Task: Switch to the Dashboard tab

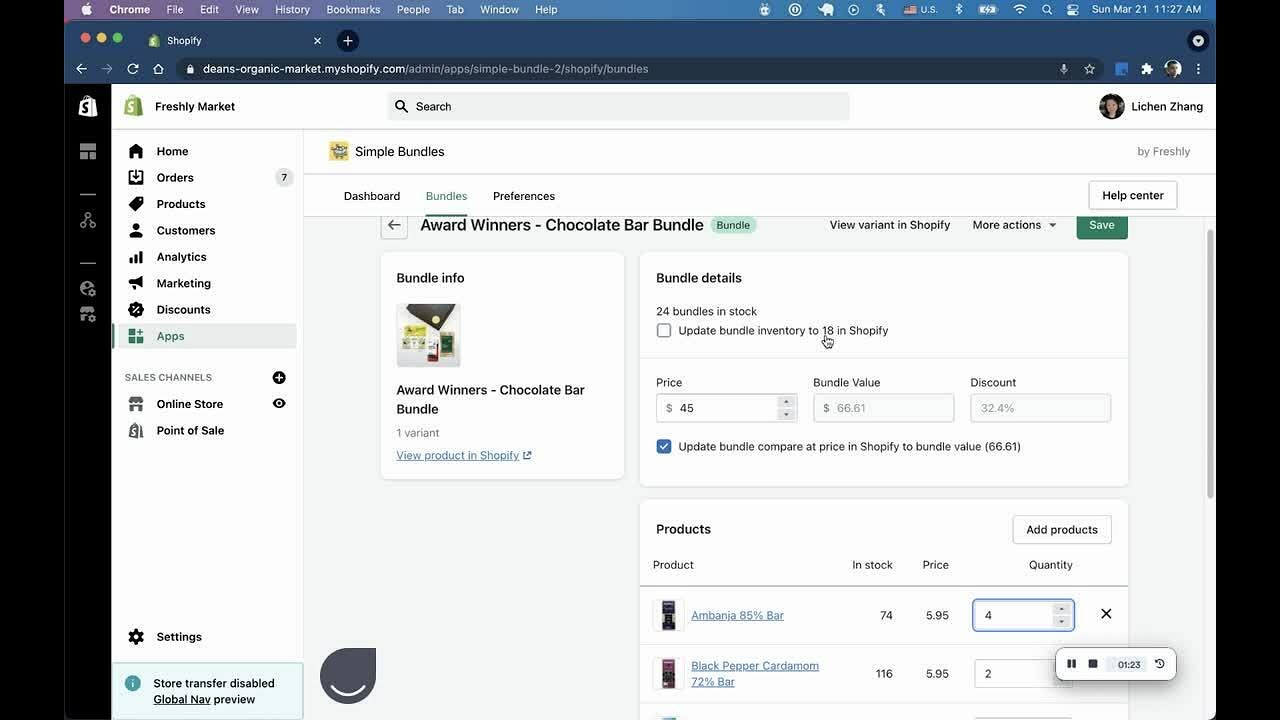Action: [x=372, y=196]
